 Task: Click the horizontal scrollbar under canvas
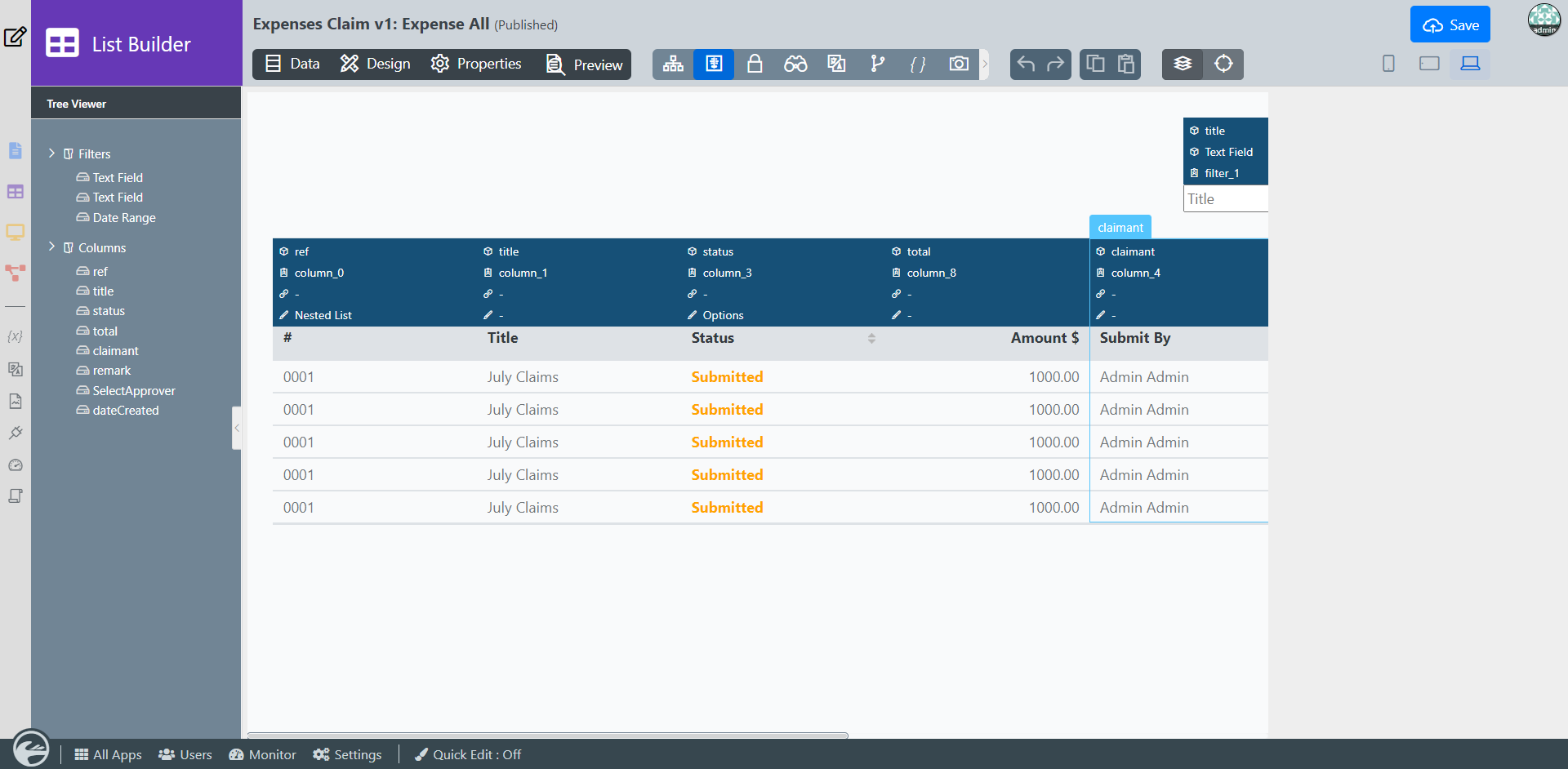tap(547, 736)
